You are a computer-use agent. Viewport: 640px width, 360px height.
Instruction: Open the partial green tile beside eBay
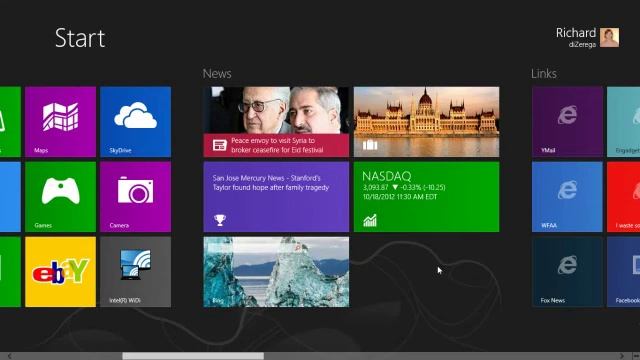point(10,272)
